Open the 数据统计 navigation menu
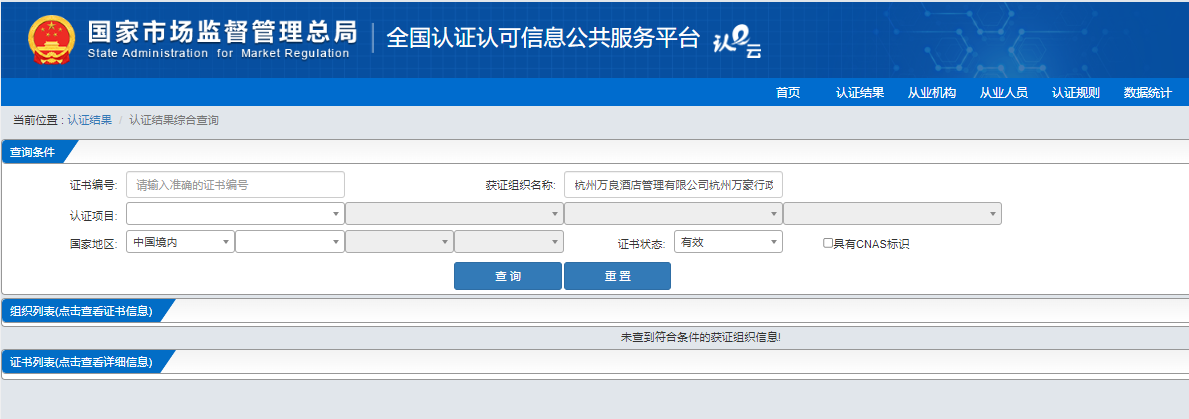The height and width of the screenshot is (419, 1189). pyautogui.click(x=1147, y=92)
